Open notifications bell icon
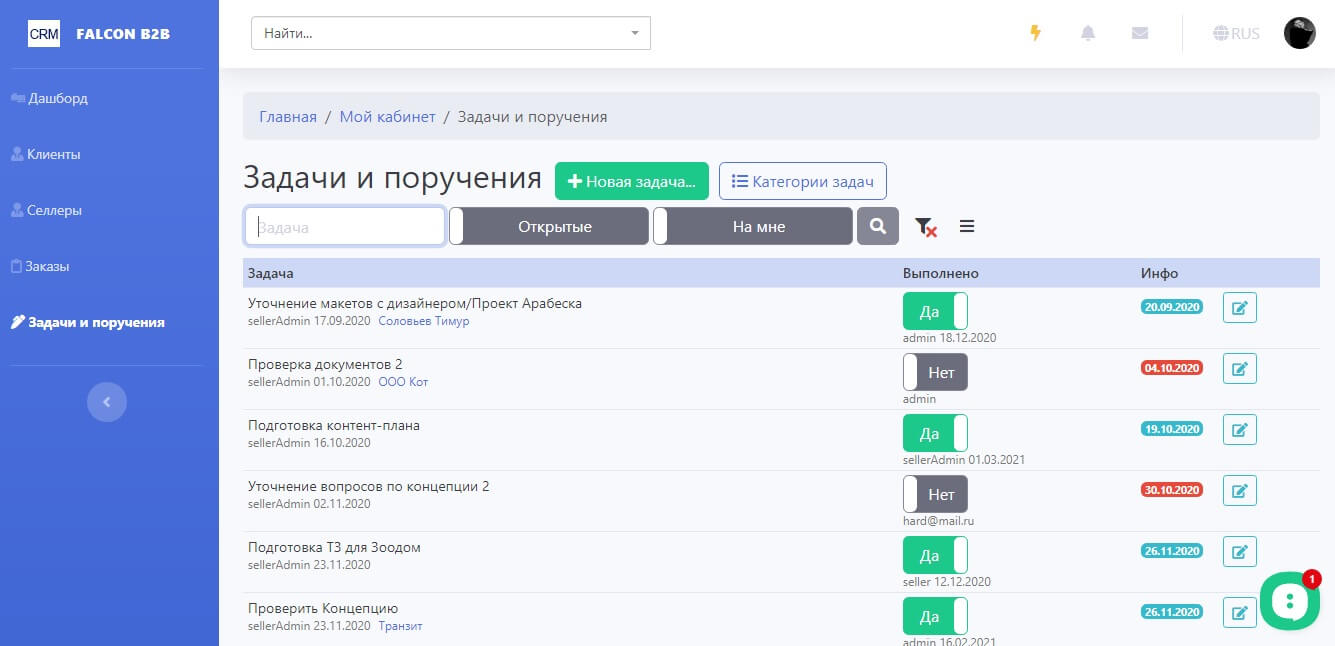Viewport: 1335px width, 646px height. coord(1088,33)
